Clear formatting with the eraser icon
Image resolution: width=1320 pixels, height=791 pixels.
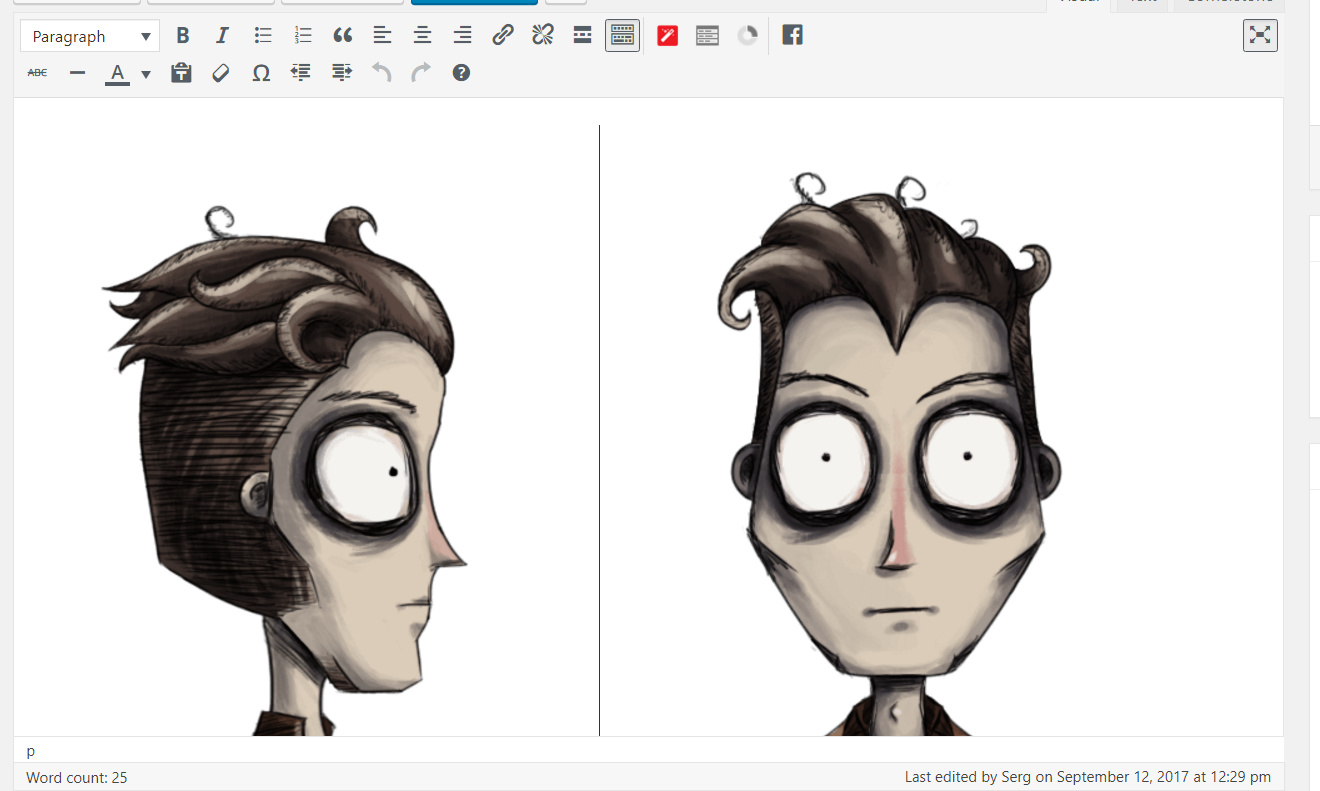click(221, 73)
